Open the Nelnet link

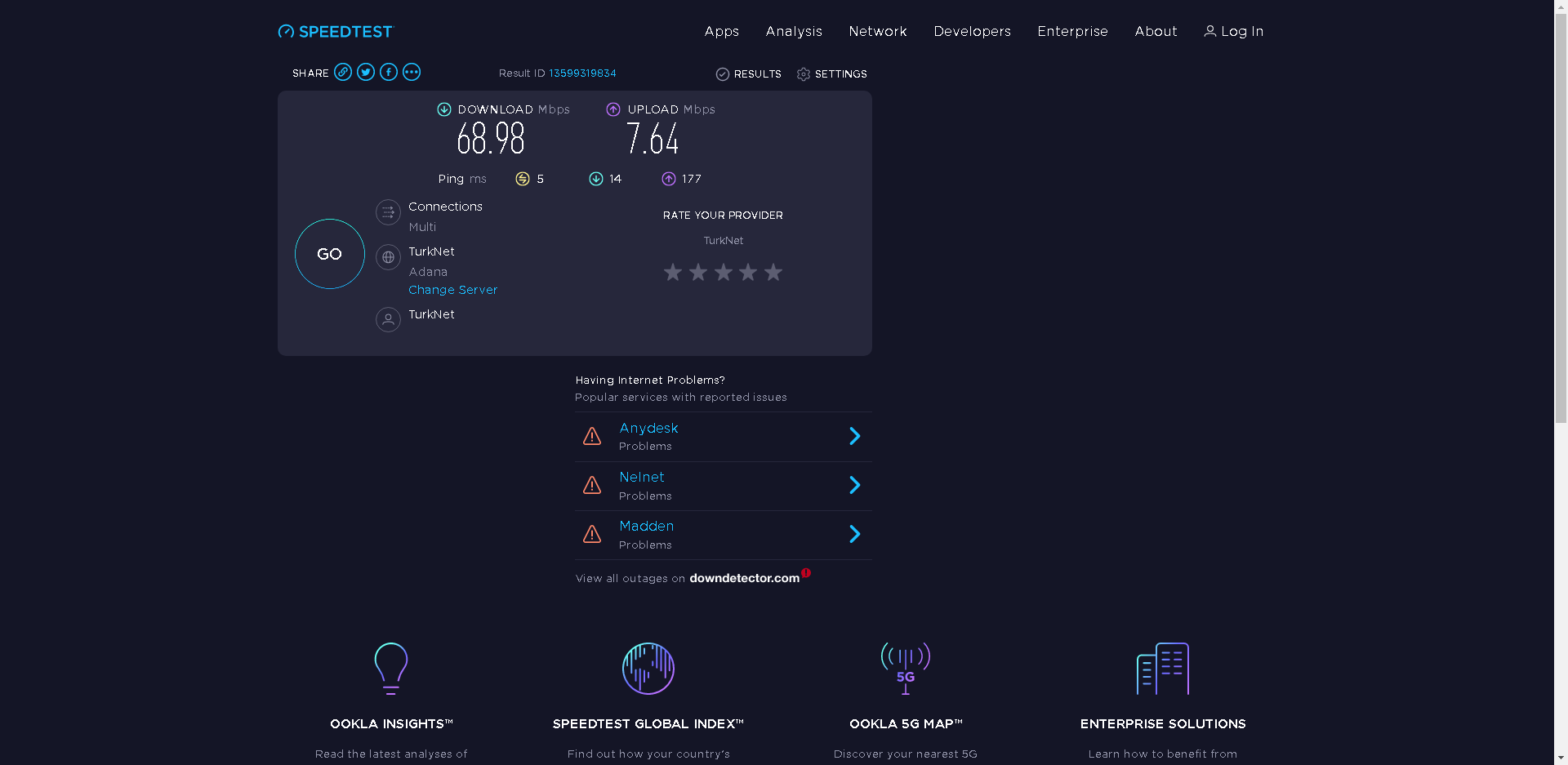pyautogui.click(x=642, y=477)
